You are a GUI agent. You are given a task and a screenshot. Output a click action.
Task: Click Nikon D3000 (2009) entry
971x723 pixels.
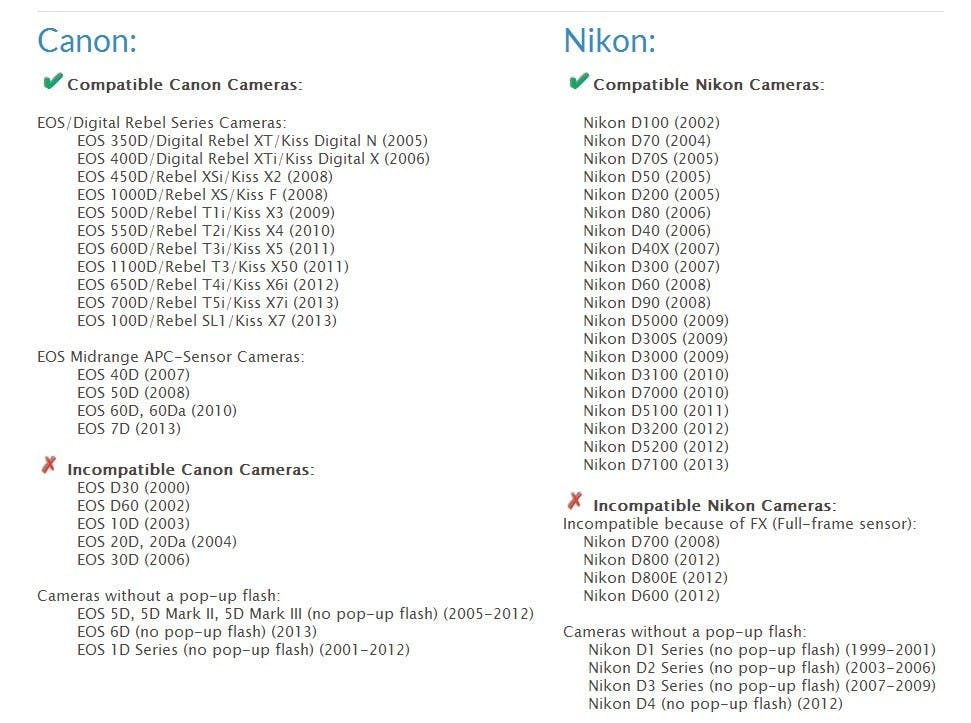[656, 356]
